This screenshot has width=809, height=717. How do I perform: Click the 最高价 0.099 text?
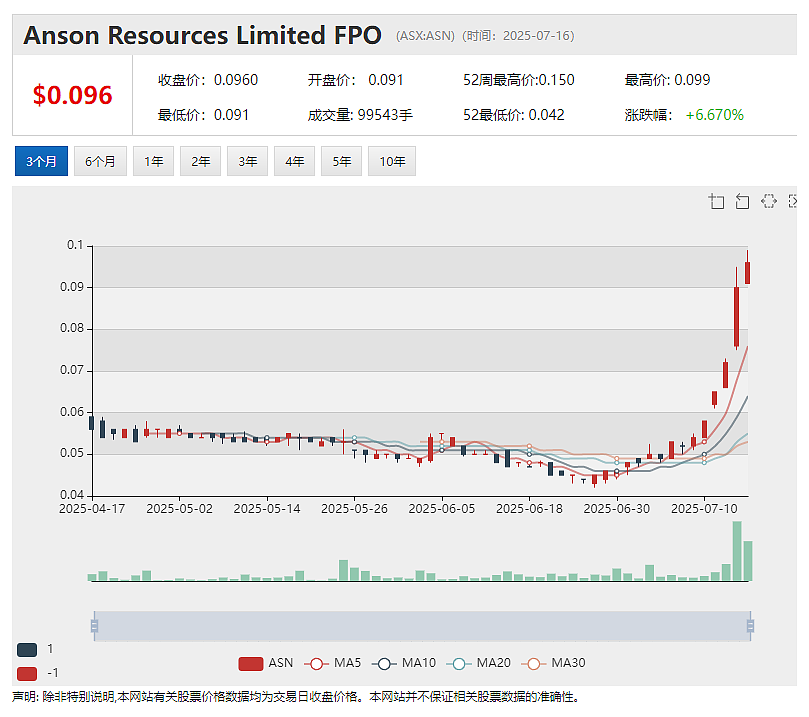(667, 80)
